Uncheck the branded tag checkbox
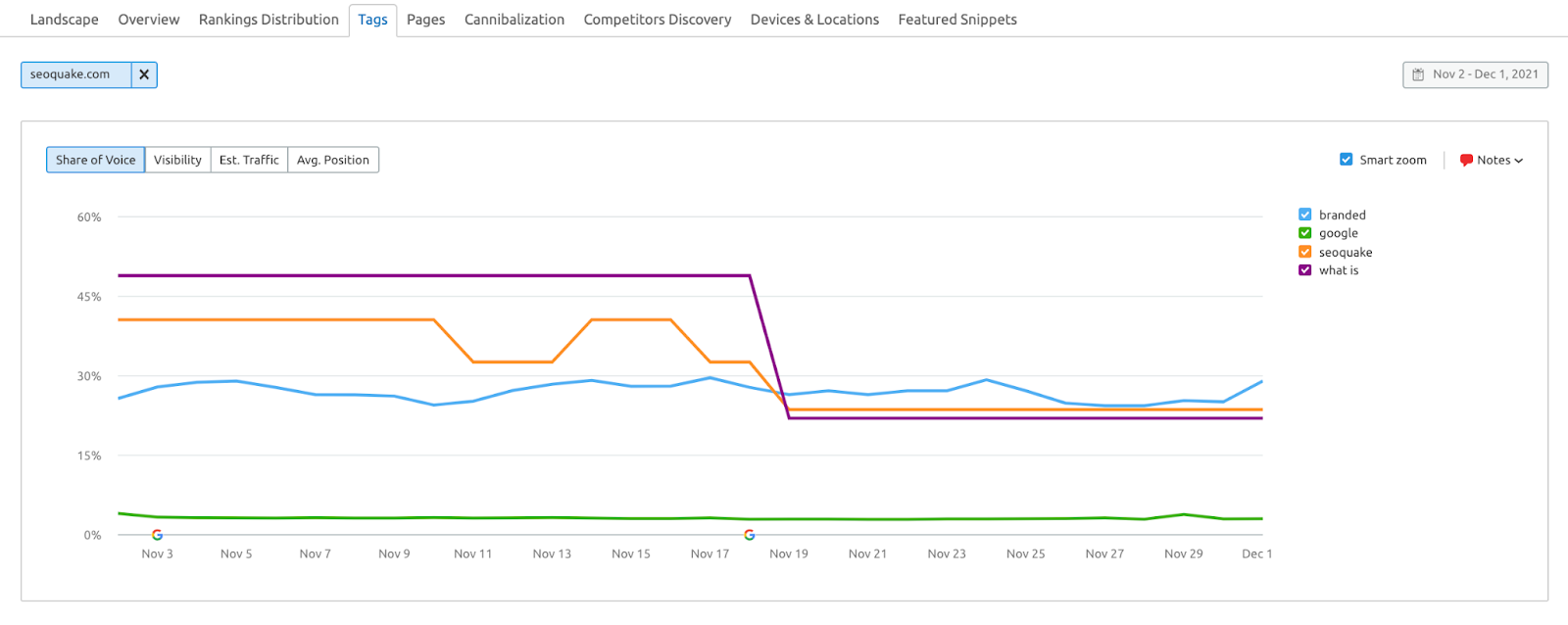Screen dimensions: 1568x625 point(1305,215)
